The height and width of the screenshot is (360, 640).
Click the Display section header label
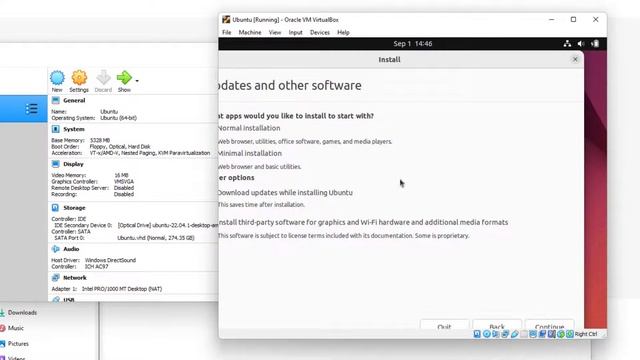coord(73,164)
